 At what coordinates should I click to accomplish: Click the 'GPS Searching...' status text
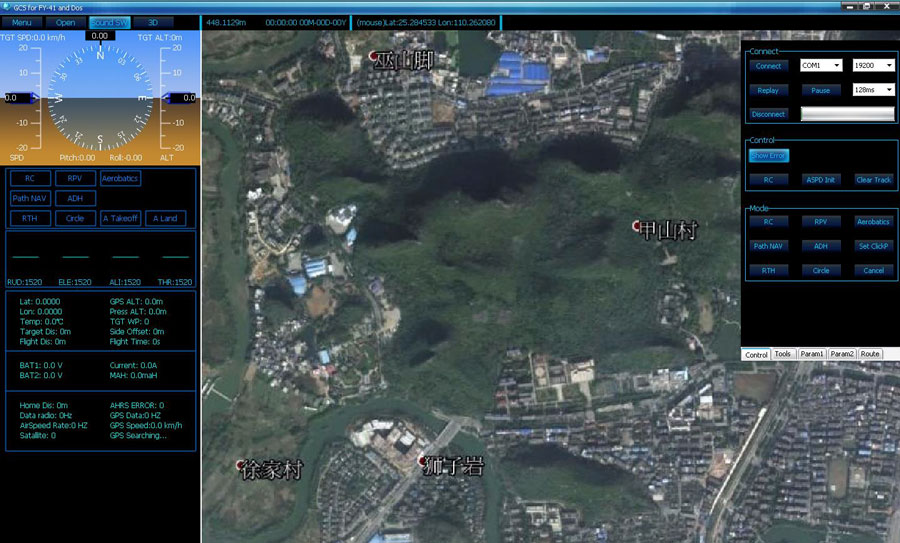(x=138, y=436)
